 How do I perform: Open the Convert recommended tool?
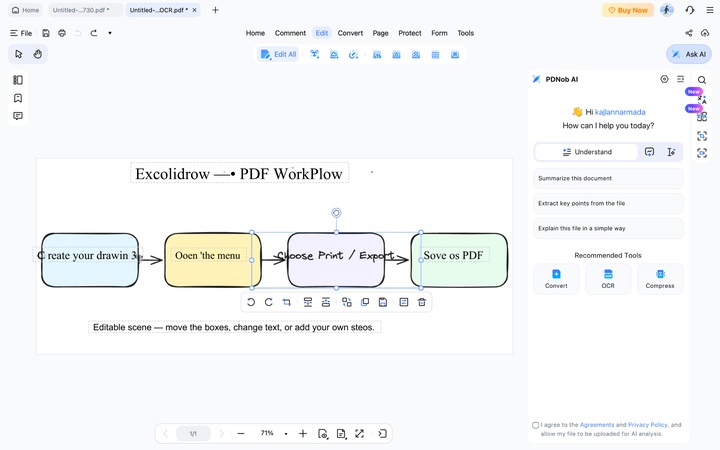[556, 279]
